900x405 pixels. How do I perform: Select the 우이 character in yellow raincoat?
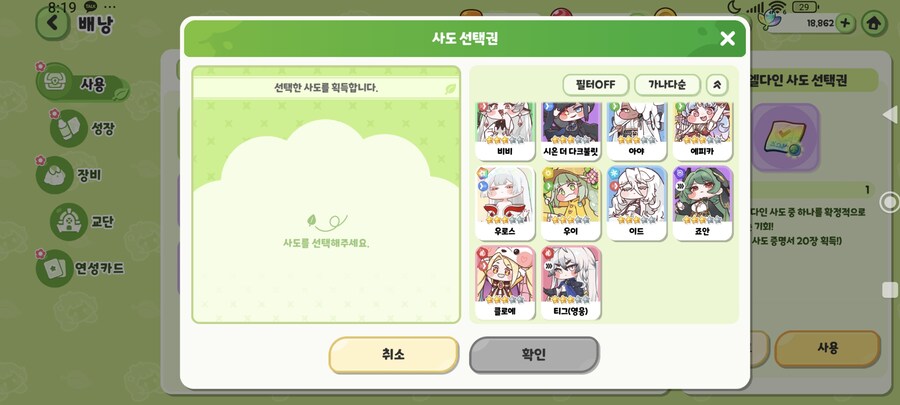point(571,203)
